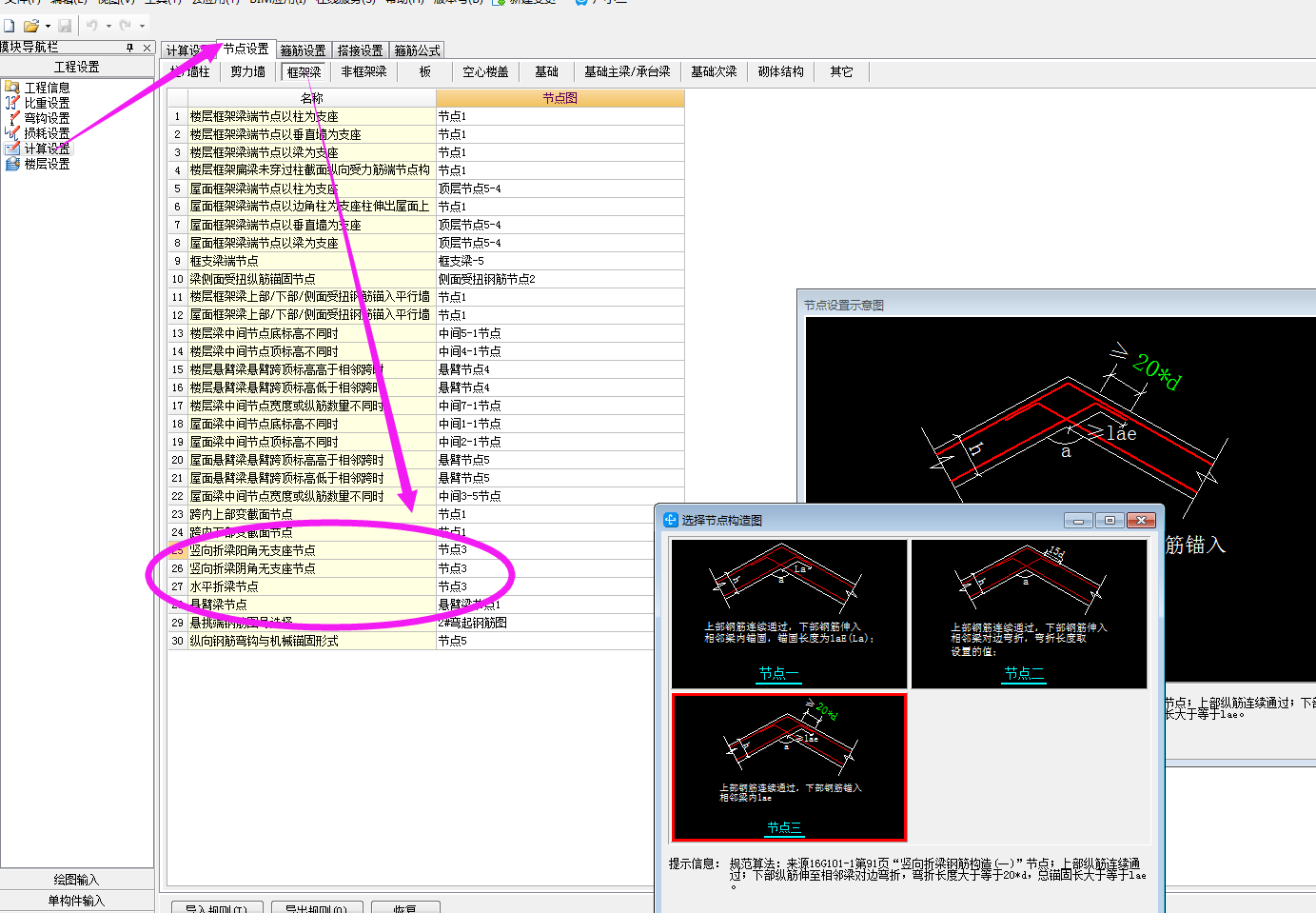Open the dropdown arrow beside the Open folder icon
This screenshot has width=1316, height=913.
click(x=48, y=26)
